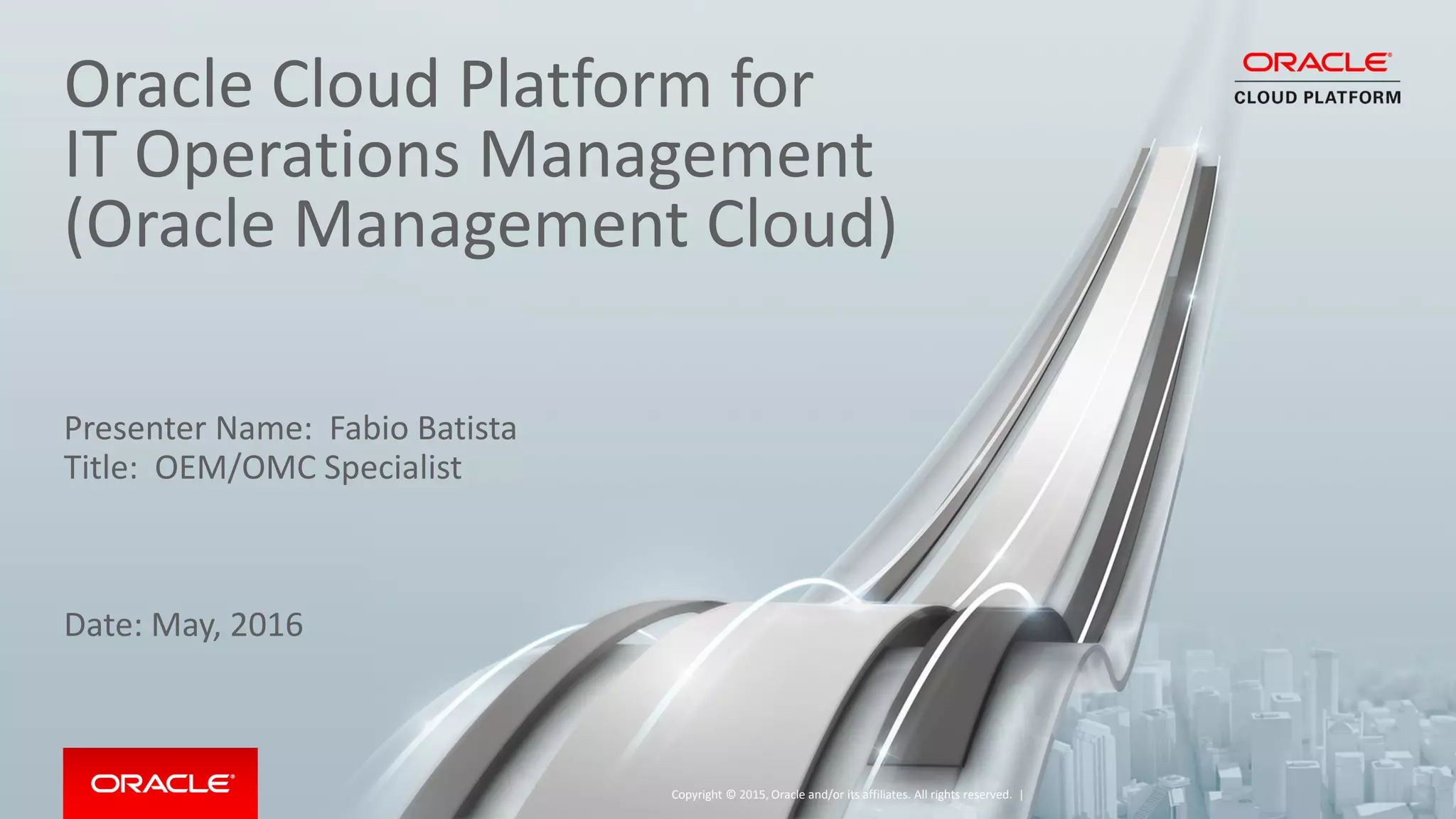1456x819 pixels.
Task: Select the 'Oracle Cloud Platform for' title line
Action: 439,84
